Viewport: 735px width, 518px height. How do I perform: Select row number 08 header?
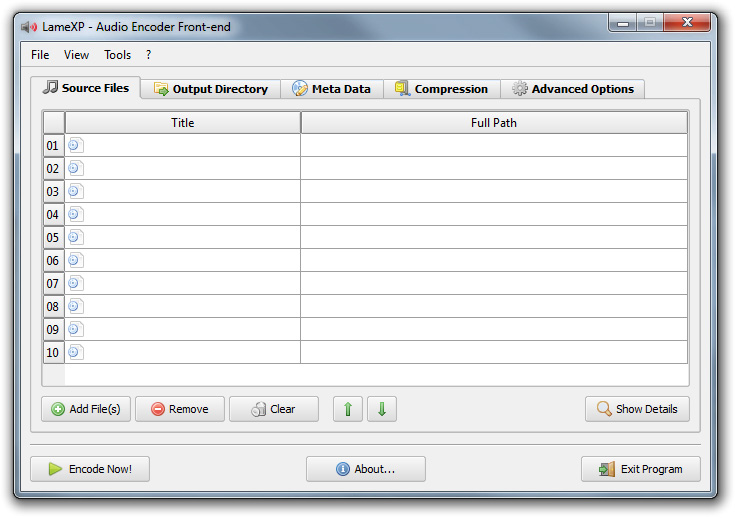click(53, 306)
